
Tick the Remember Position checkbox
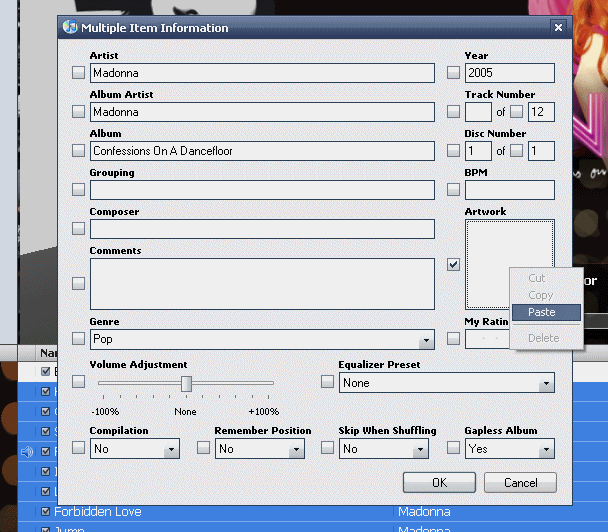tap(203, 448)
